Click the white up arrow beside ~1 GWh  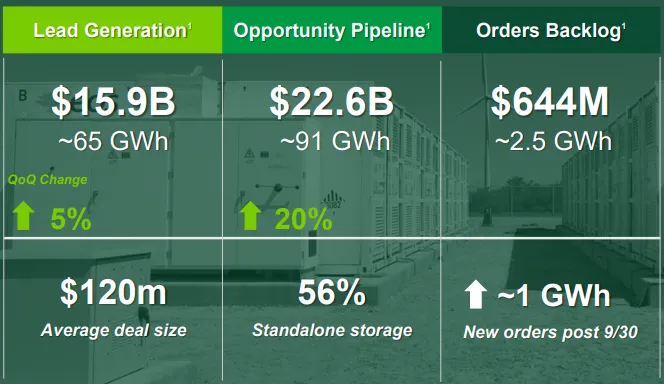point(476,295)
